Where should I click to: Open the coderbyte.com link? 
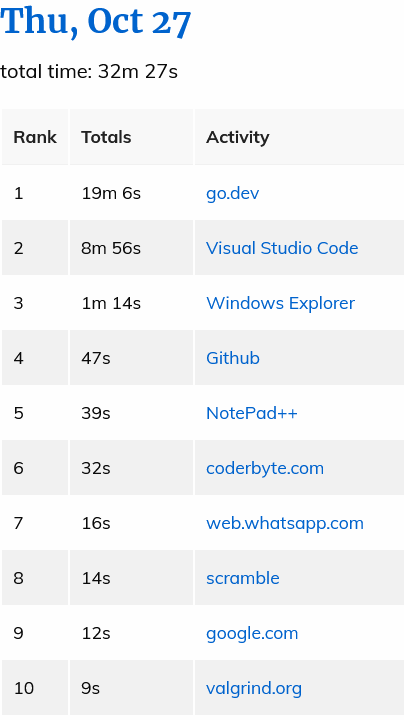click(265, 468)
